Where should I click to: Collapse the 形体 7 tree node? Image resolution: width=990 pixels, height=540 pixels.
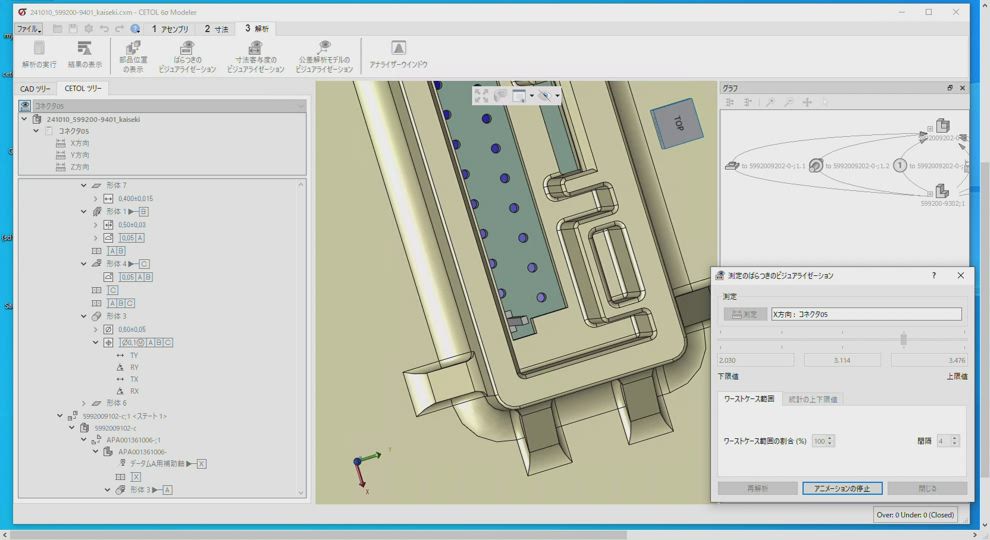coord(84,185)
